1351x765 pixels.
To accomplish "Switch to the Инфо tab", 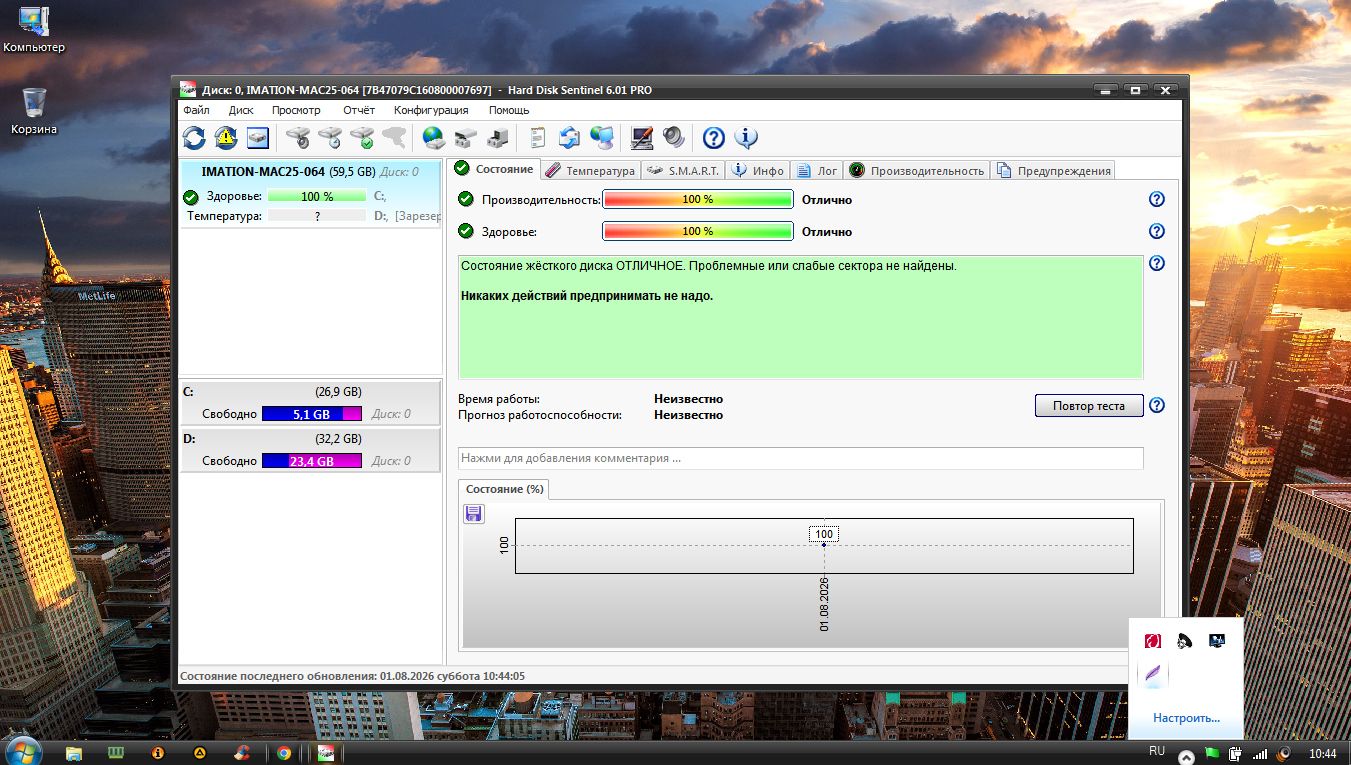I will (x=757, y=170).
